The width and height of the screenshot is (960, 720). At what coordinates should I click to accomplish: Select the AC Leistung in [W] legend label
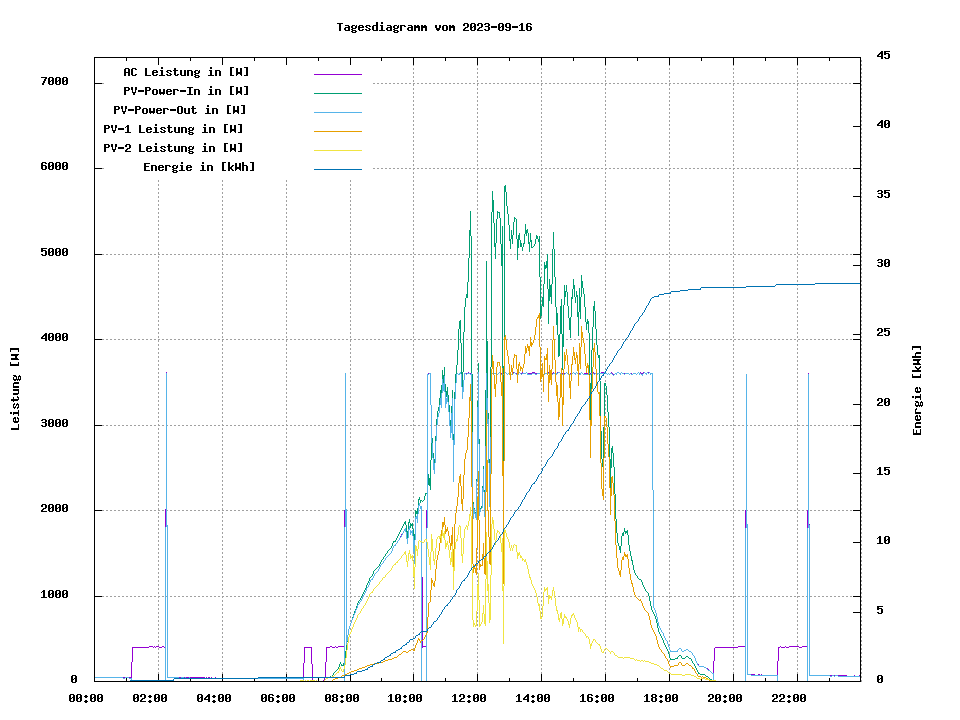pyautogui.click(x=186, y=72)
